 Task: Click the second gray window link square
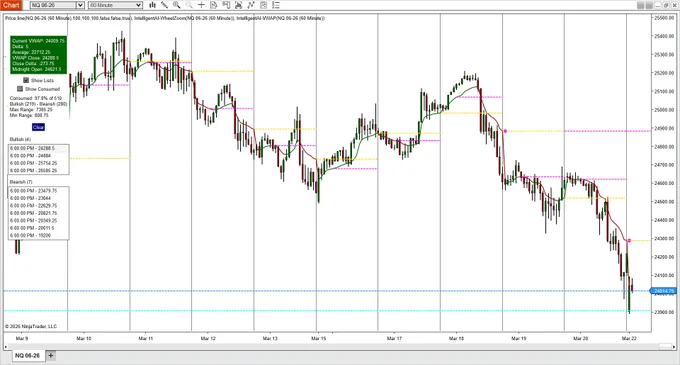tap(649, 5)
